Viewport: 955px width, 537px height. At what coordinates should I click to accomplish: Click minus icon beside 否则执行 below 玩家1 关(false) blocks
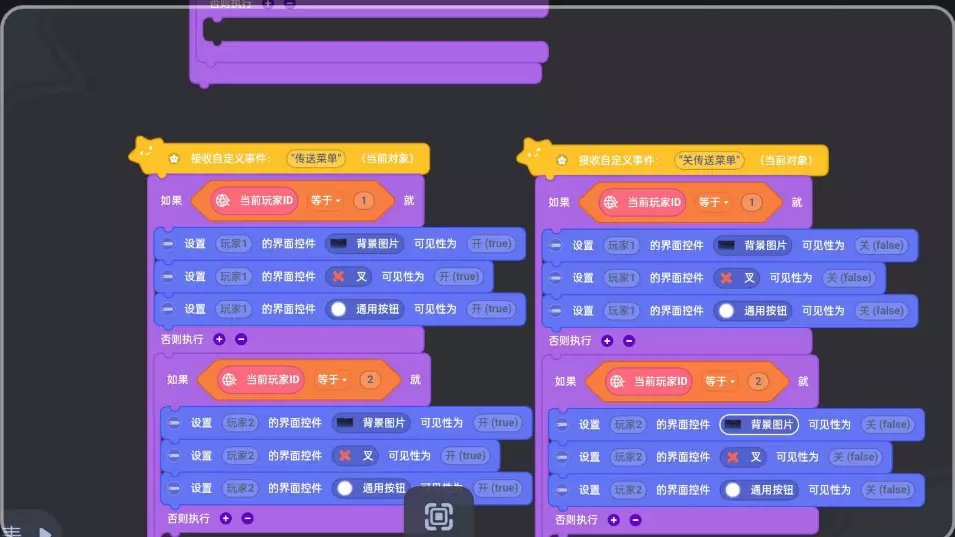pyautogui.click(x=629, y=340)
